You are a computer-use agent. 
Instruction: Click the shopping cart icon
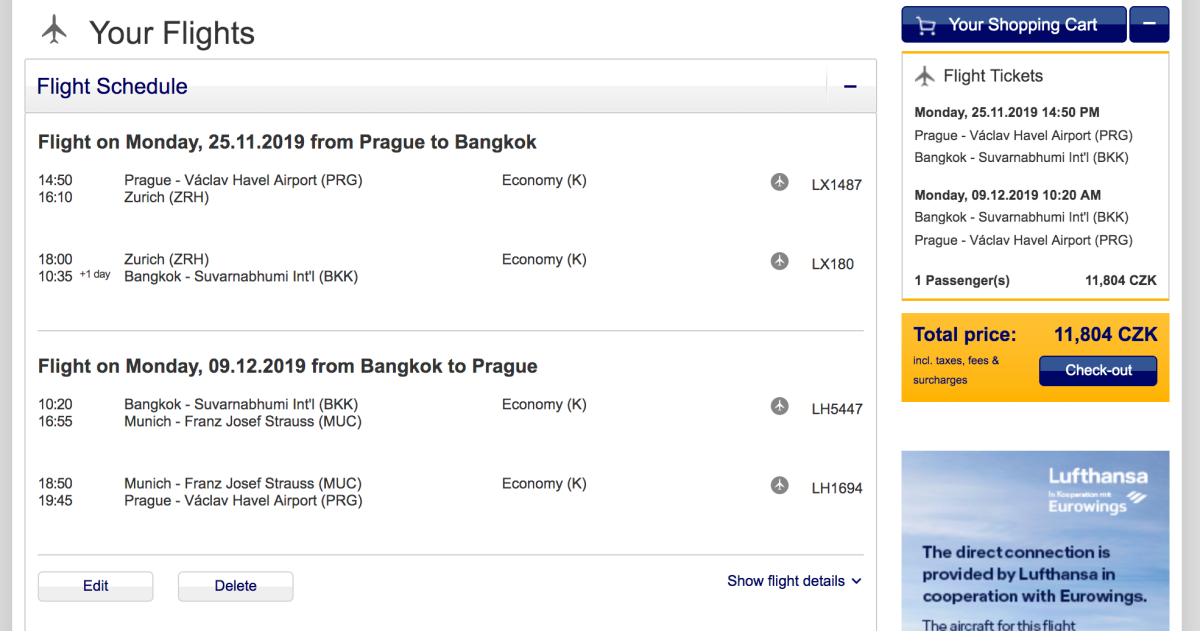(x=927, y=26)
